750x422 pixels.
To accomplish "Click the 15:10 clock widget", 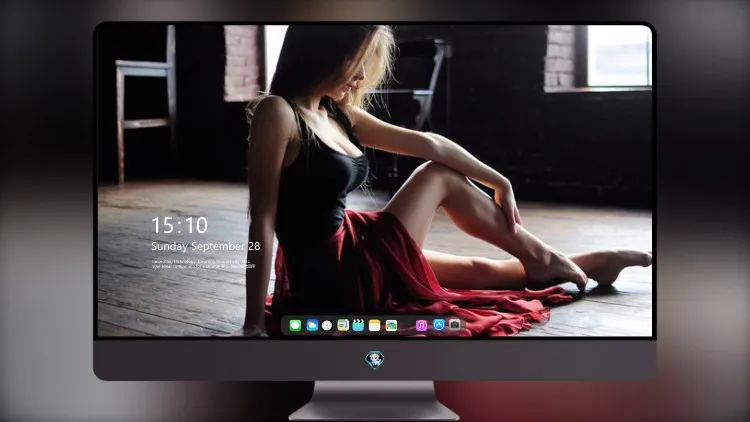I will (x=179, y=225).
